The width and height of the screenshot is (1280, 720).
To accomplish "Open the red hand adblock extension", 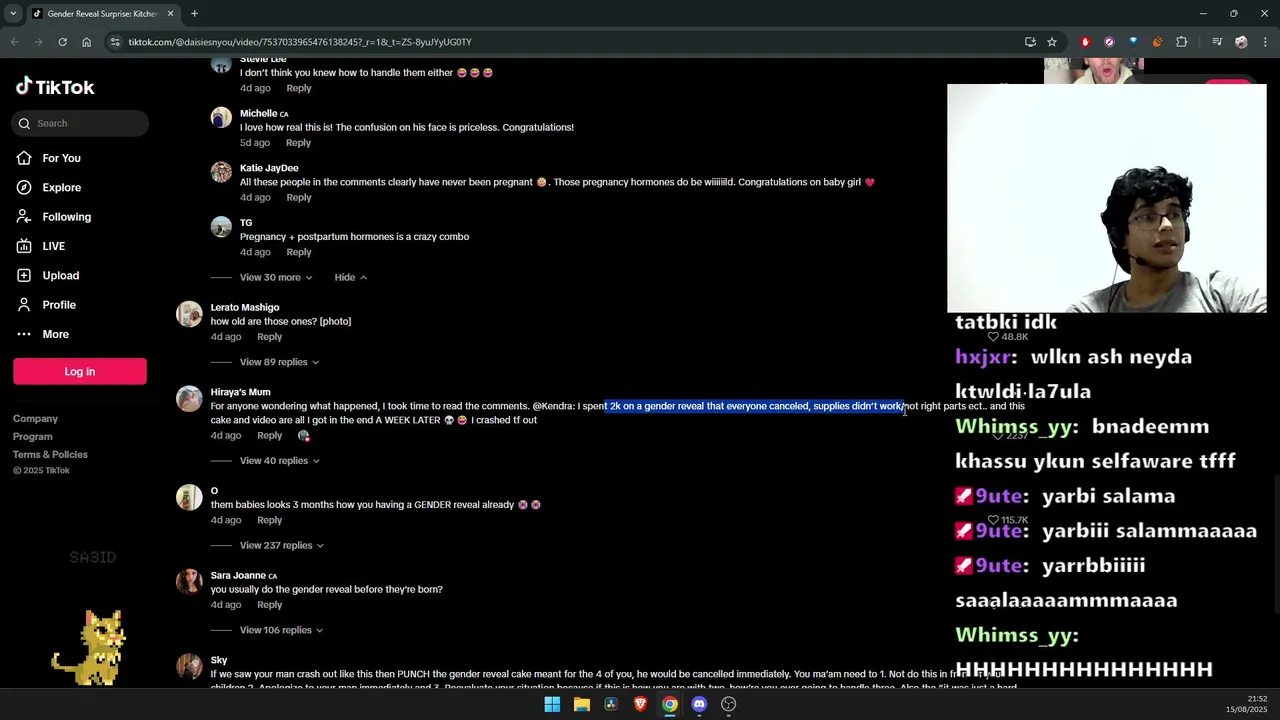I will click(x=1085, y=42).
